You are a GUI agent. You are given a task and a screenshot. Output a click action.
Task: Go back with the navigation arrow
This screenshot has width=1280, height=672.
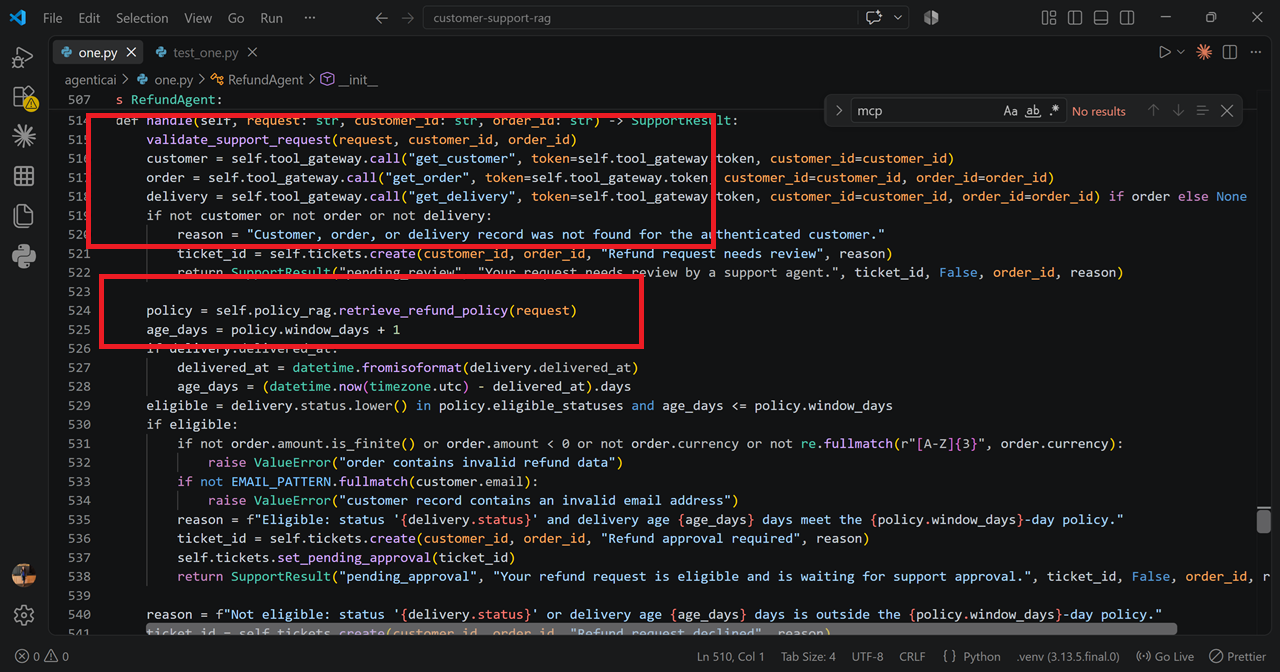coord(381,18)
